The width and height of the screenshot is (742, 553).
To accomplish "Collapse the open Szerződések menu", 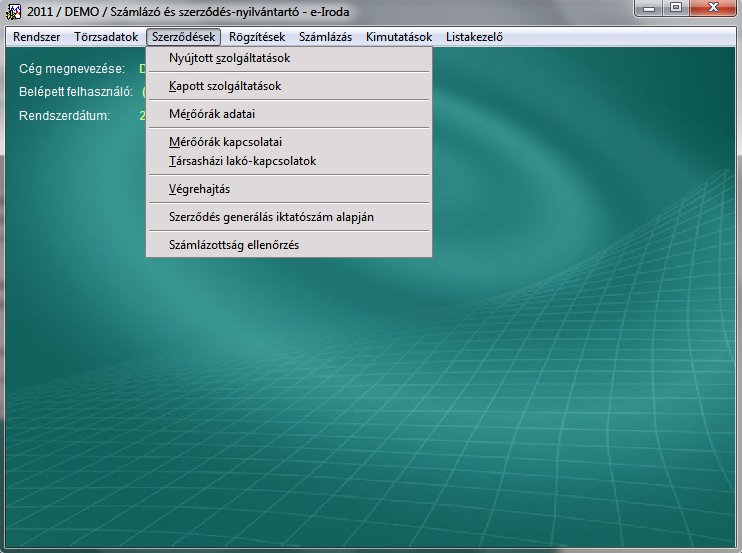I will pyautogui.click(x=184, y=37).
